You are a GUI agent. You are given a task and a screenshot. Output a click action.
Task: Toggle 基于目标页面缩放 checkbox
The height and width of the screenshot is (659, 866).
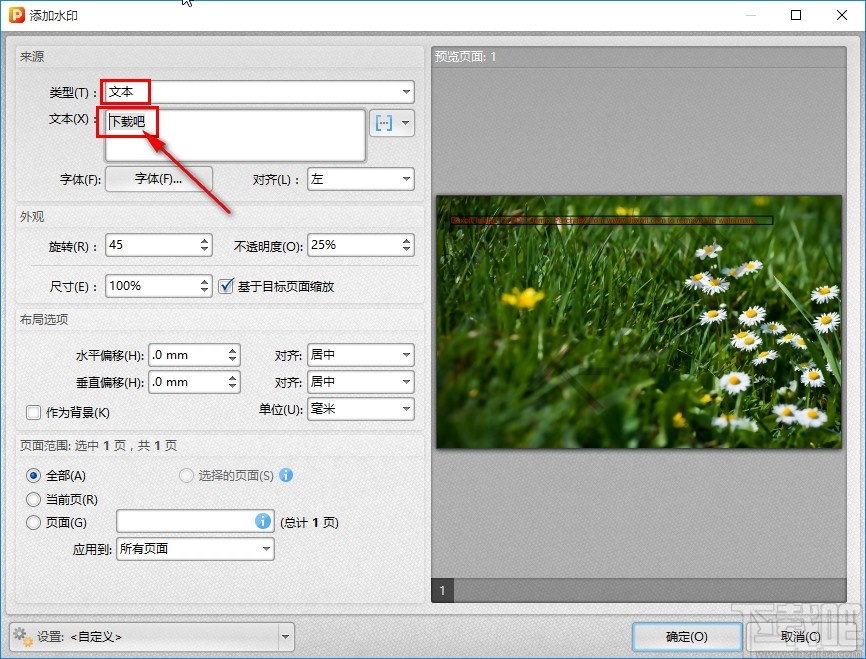coord(226,286)
